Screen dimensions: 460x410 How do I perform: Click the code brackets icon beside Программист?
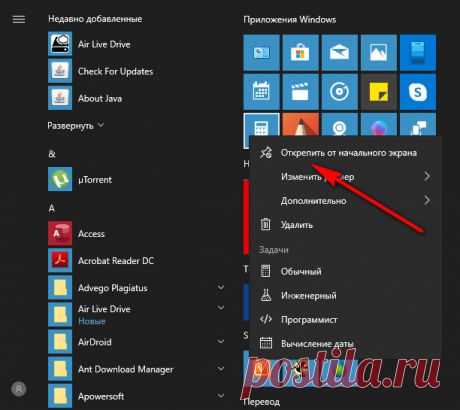(x=266, y=319)
